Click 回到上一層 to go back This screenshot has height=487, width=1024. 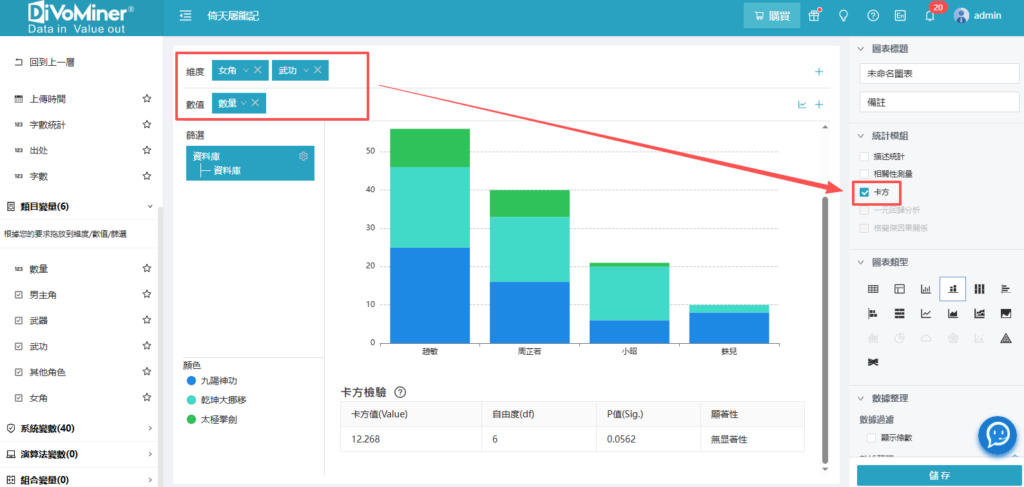52,62
